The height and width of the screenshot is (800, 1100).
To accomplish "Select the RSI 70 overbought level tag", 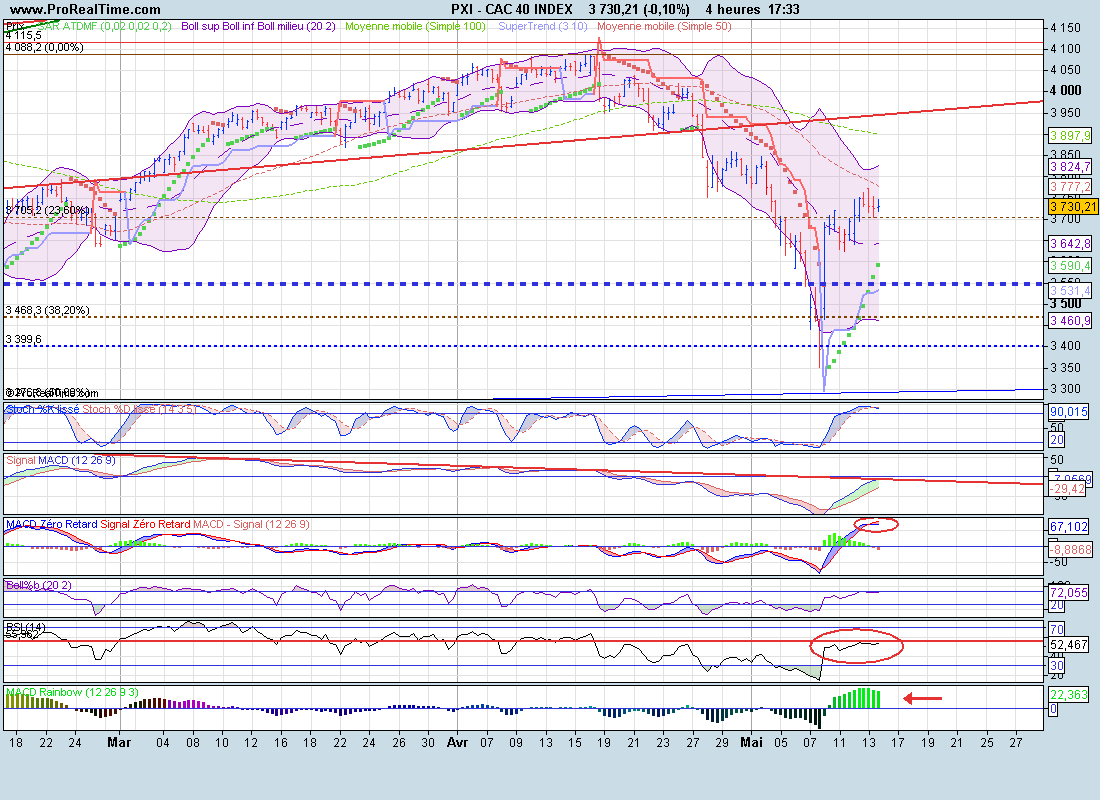I will click(1057, 629).
